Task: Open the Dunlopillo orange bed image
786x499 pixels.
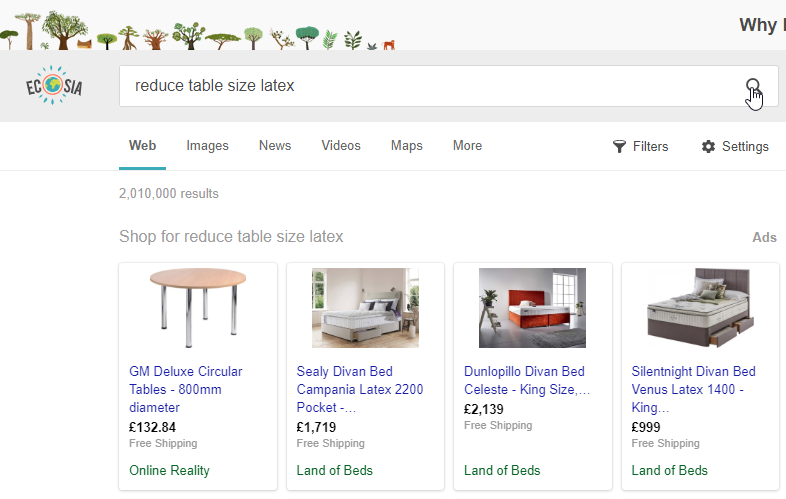Action: click(x=532, y=307)
